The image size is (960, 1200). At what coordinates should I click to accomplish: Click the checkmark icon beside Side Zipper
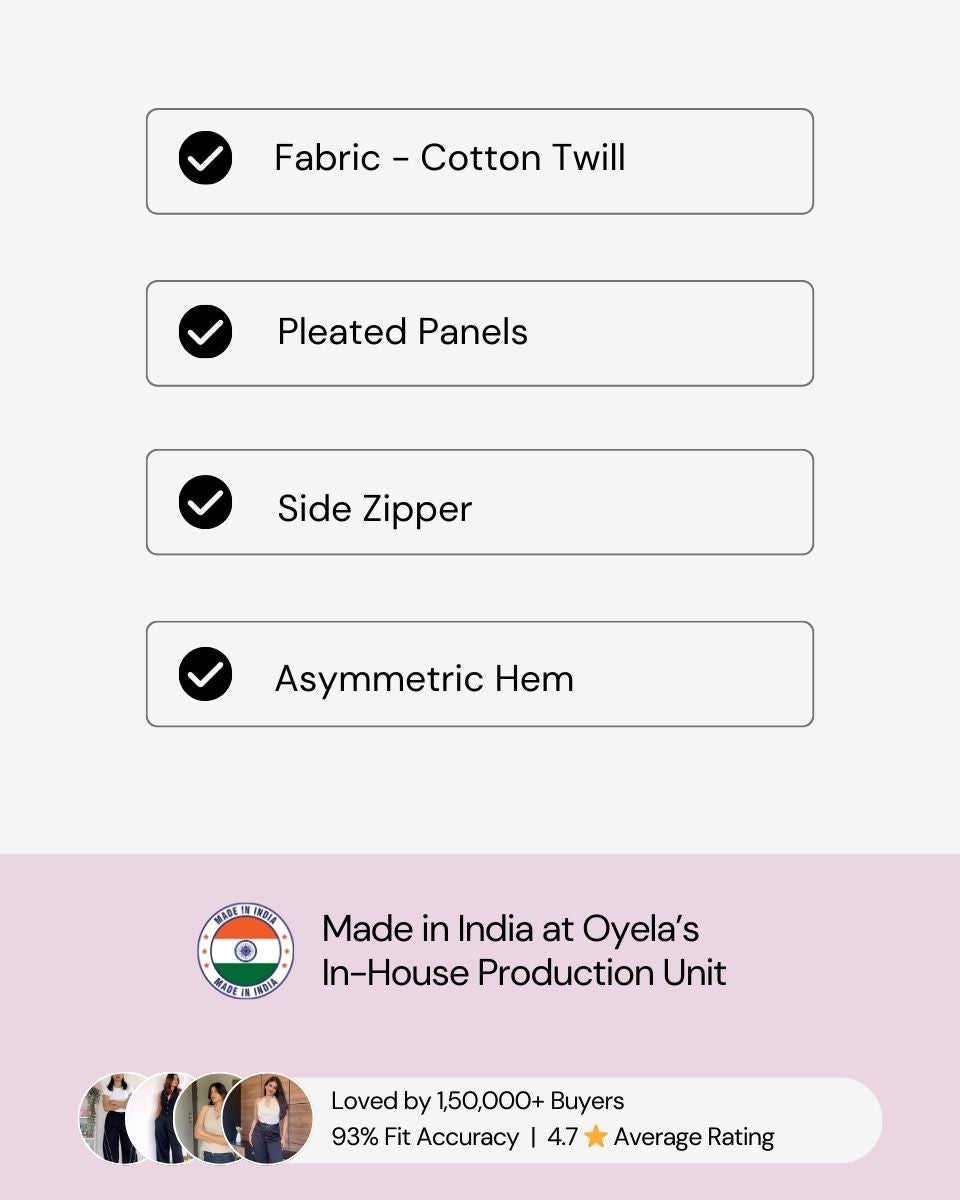(x=205, y=502)
